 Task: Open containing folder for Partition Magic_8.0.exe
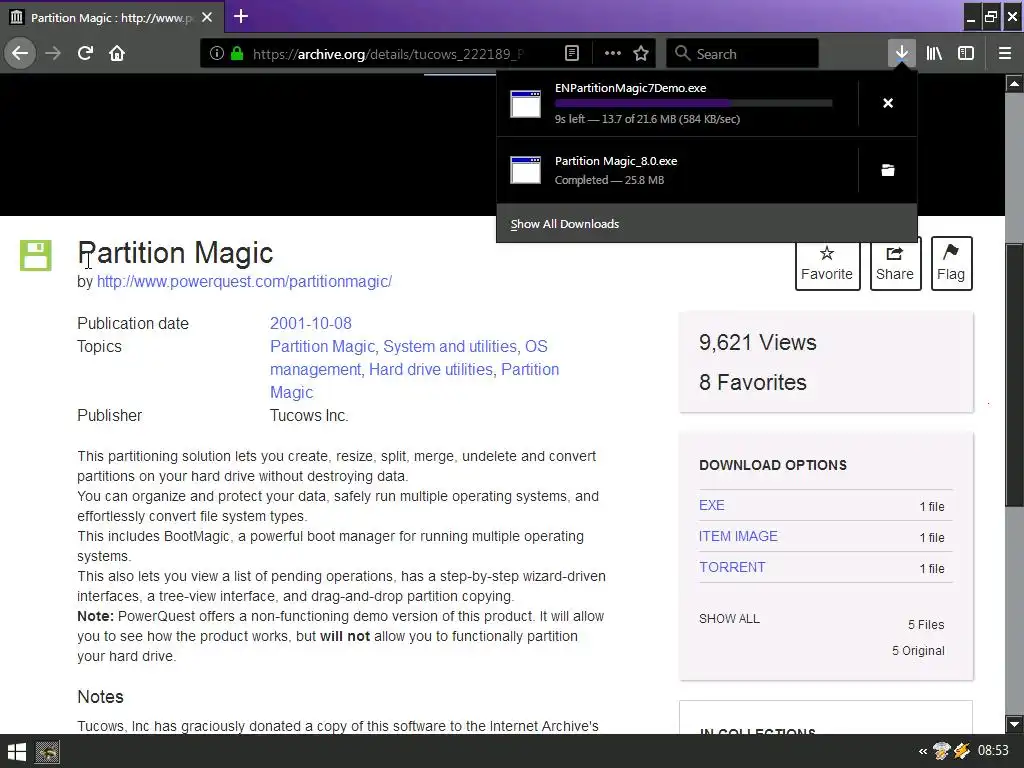pos(888,170)
